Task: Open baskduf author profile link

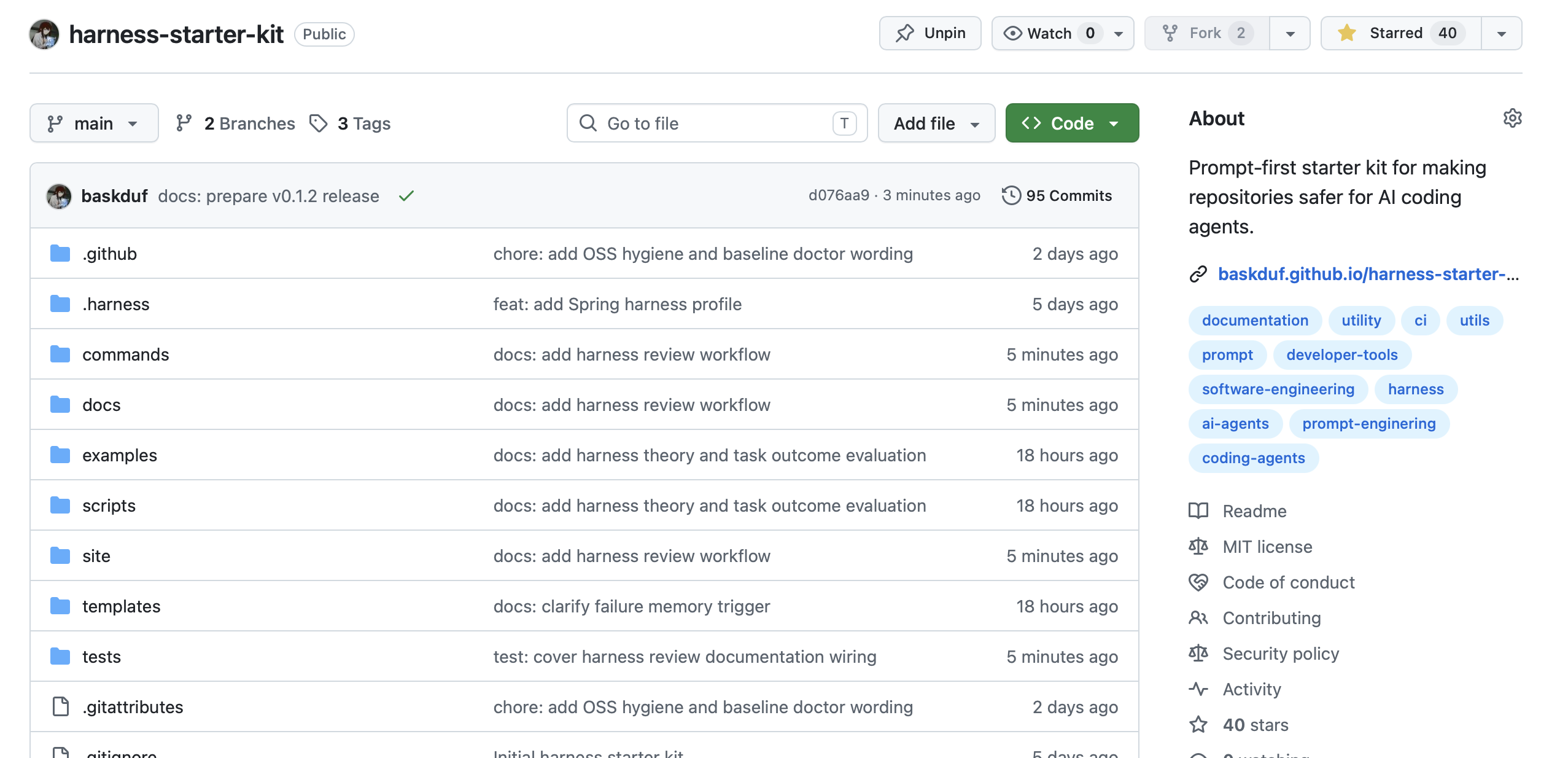Action: coord(114,196)
